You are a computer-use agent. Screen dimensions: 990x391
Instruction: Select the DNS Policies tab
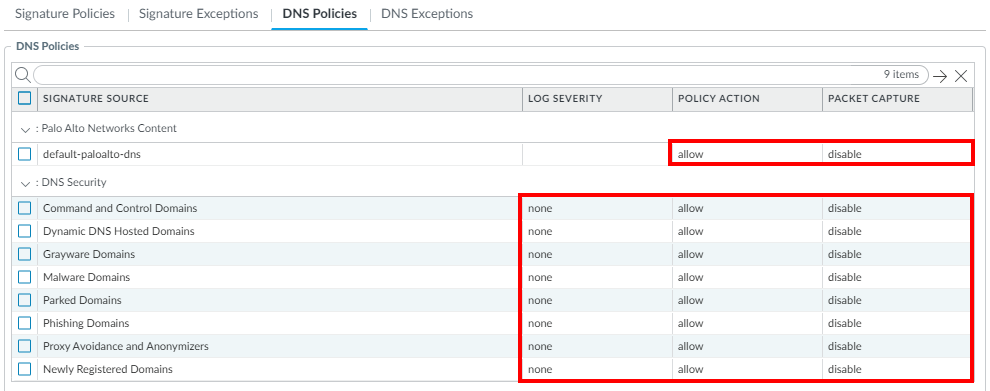pyautogui.click(x=319, y=13)
